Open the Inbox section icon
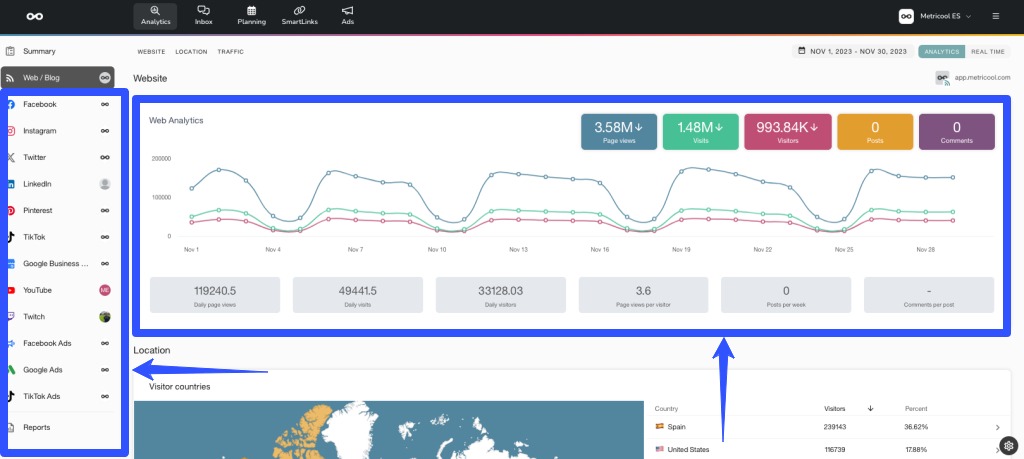 point(203,15)
